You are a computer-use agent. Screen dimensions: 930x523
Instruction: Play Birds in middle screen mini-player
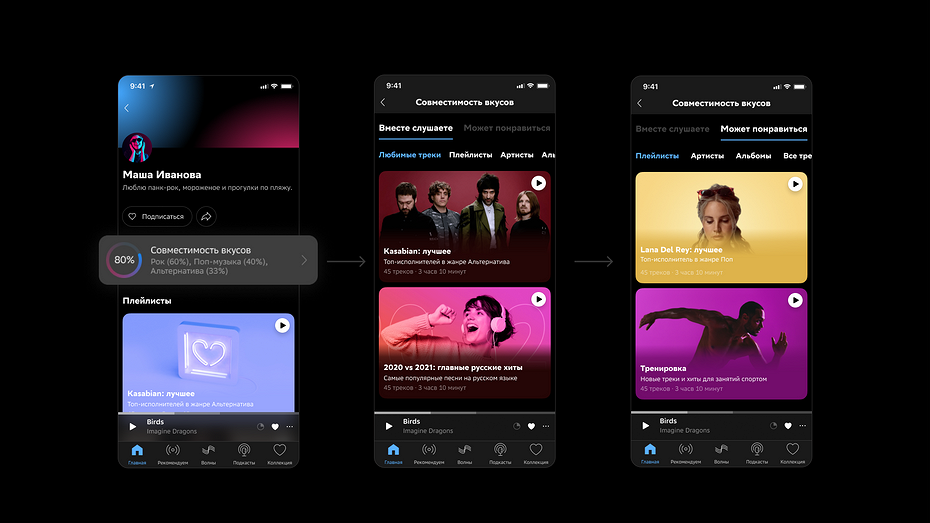point(388,426)
